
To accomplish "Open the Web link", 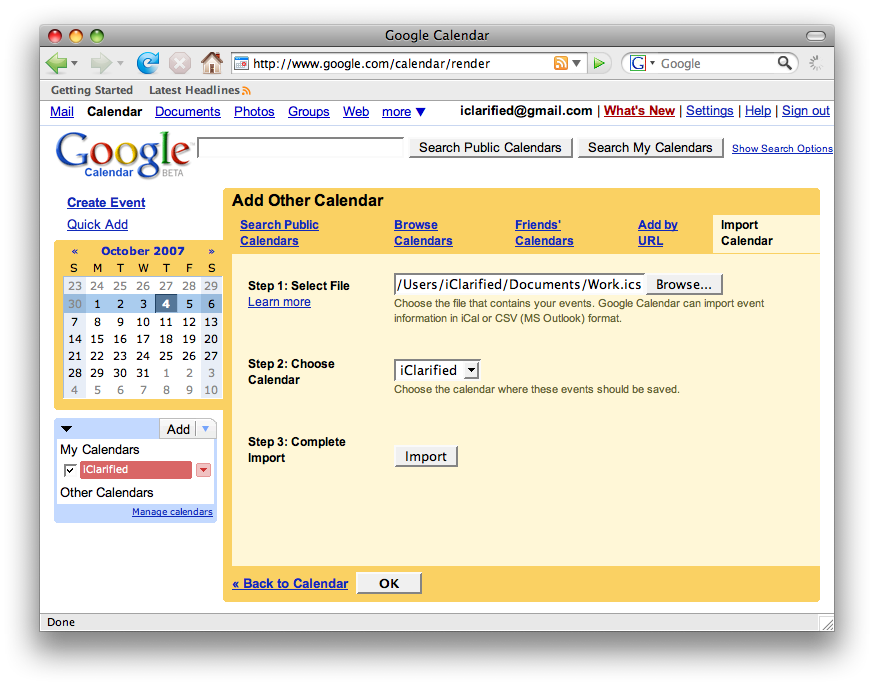I will click(x=356, y=112).
